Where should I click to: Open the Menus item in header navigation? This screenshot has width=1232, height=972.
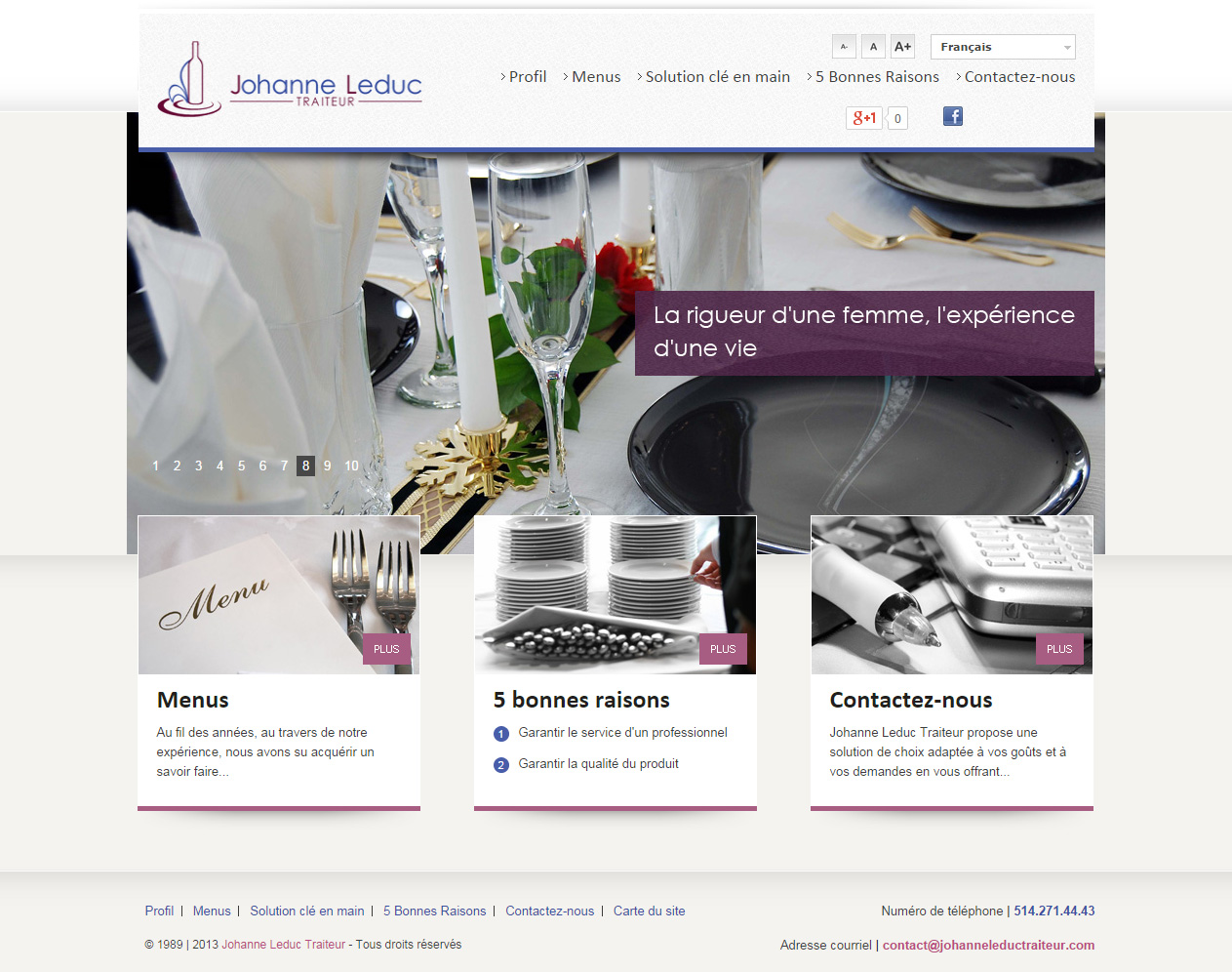tap(595, 76)
